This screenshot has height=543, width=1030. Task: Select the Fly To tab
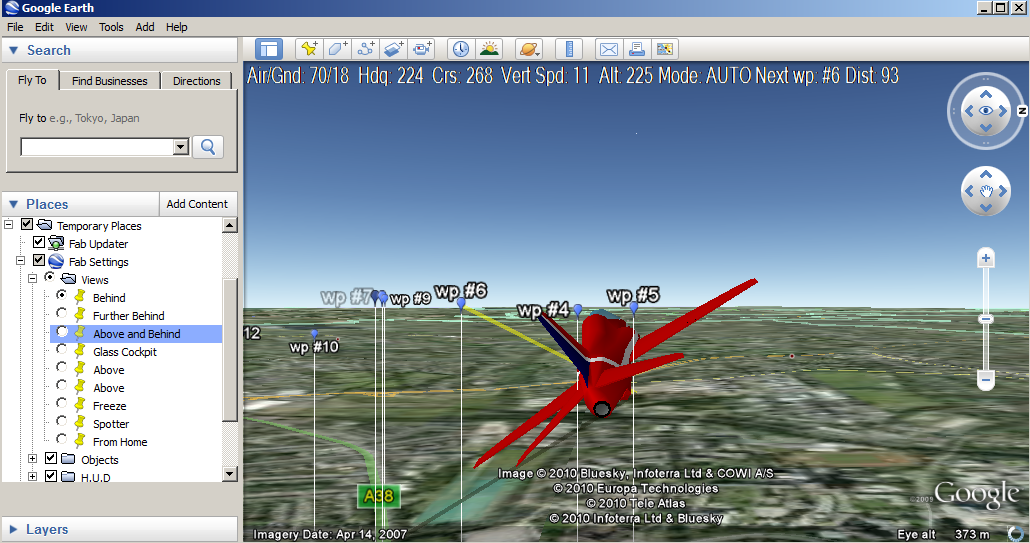click(x=32, y=80)
